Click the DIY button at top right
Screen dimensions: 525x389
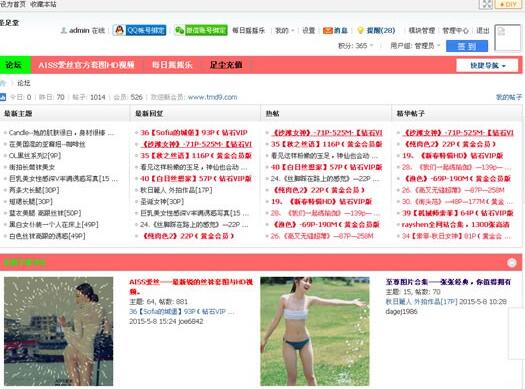point(509,4)
